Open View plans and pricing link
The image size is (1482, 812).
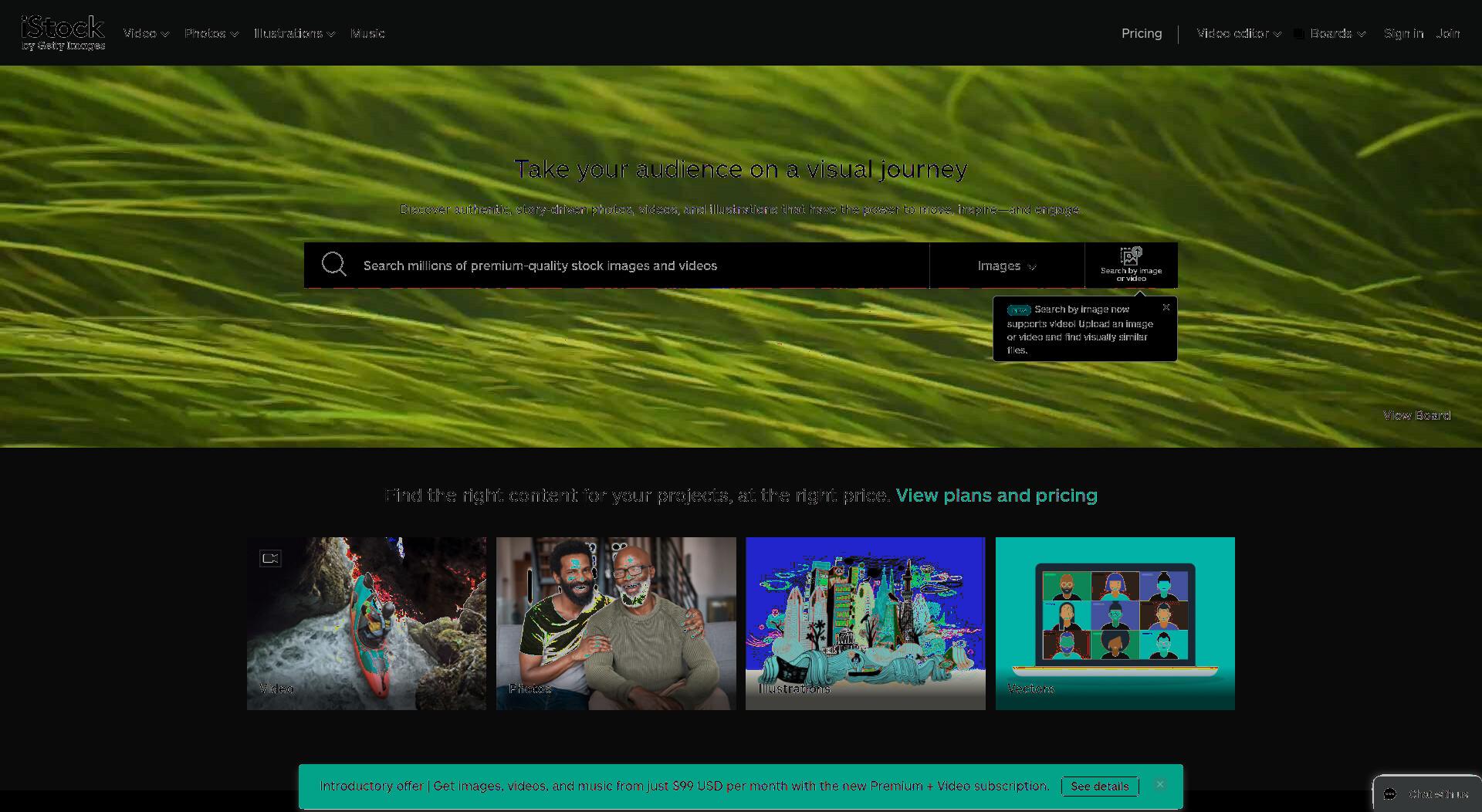coord(996,496)
